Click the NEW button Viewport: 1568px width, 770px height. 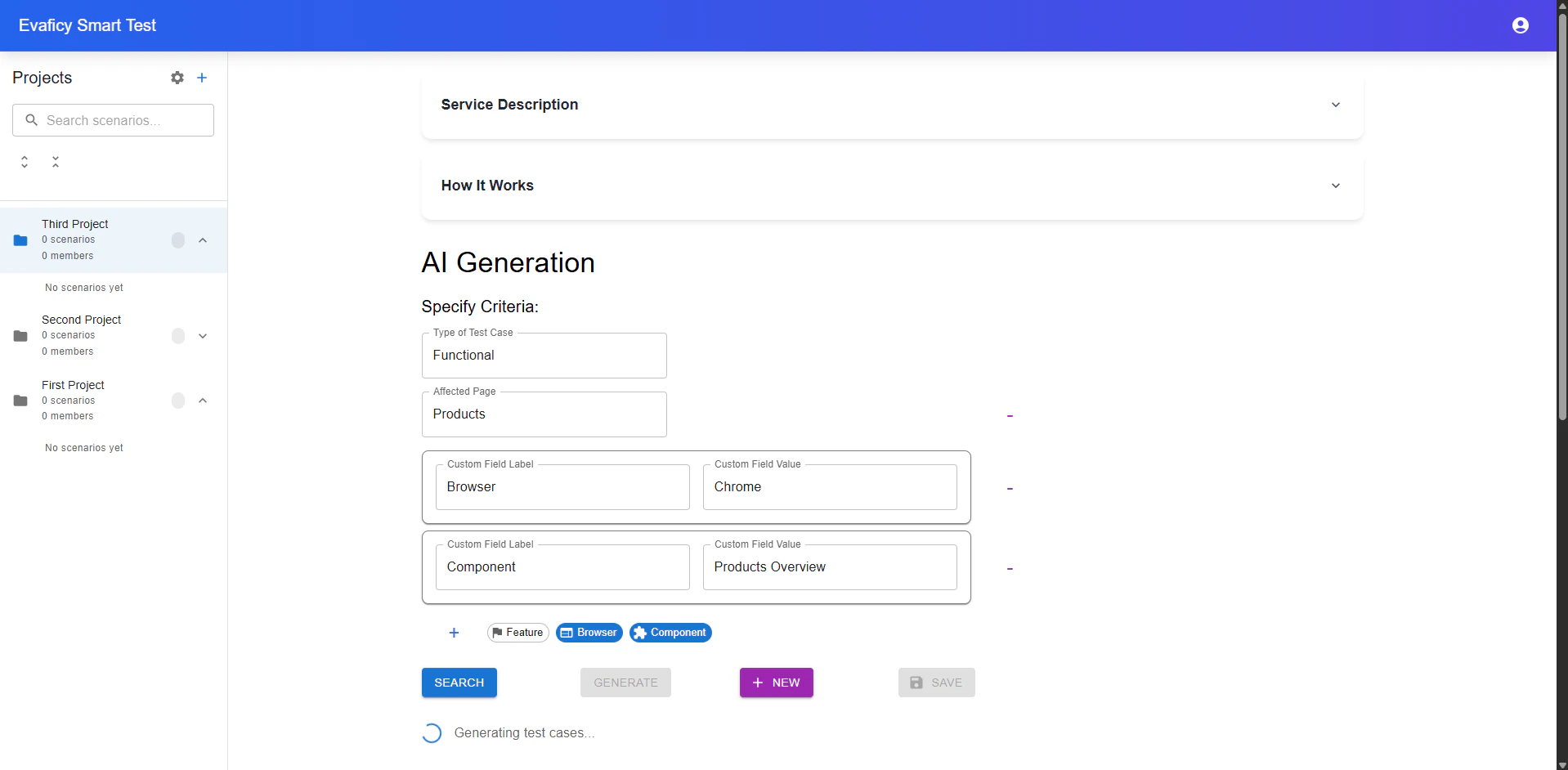[776, 683]
